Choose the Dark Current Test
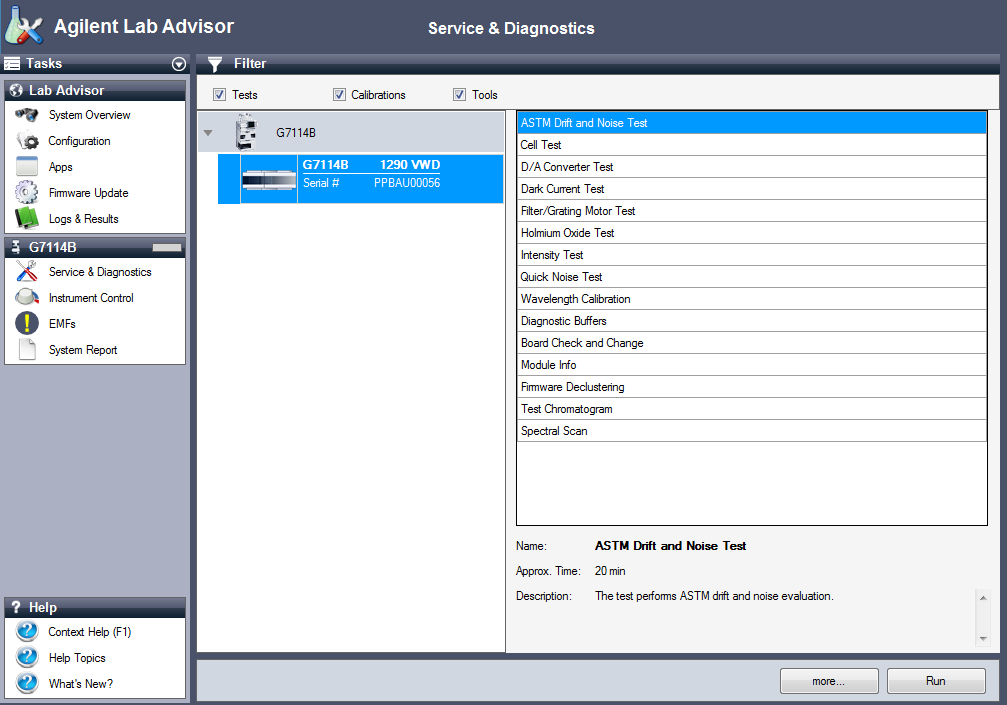This screenshot has width=1007, height=705. point(559,188)
